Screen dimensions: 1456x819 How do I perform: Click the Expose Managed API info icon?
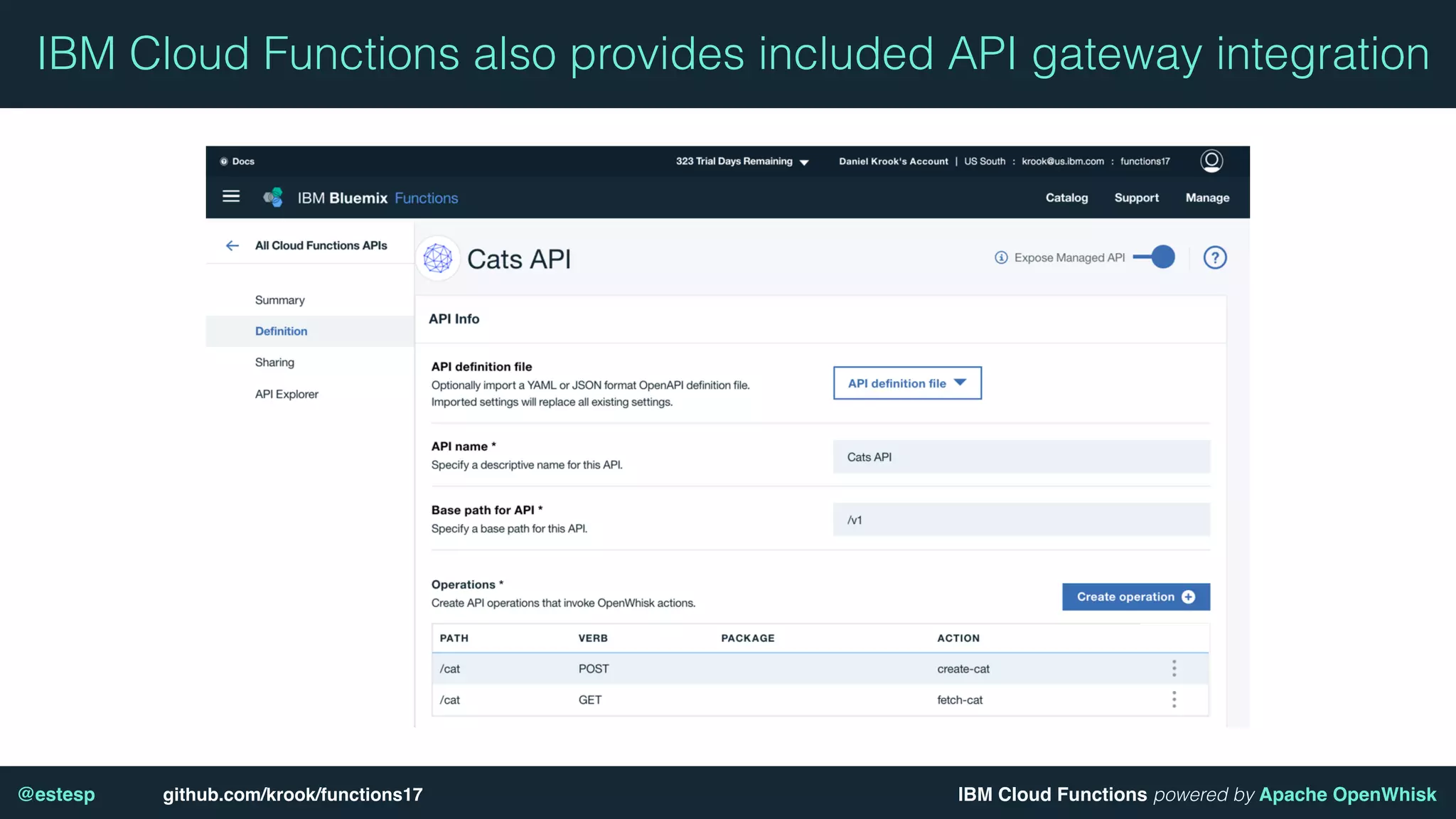pos(1001,257)
